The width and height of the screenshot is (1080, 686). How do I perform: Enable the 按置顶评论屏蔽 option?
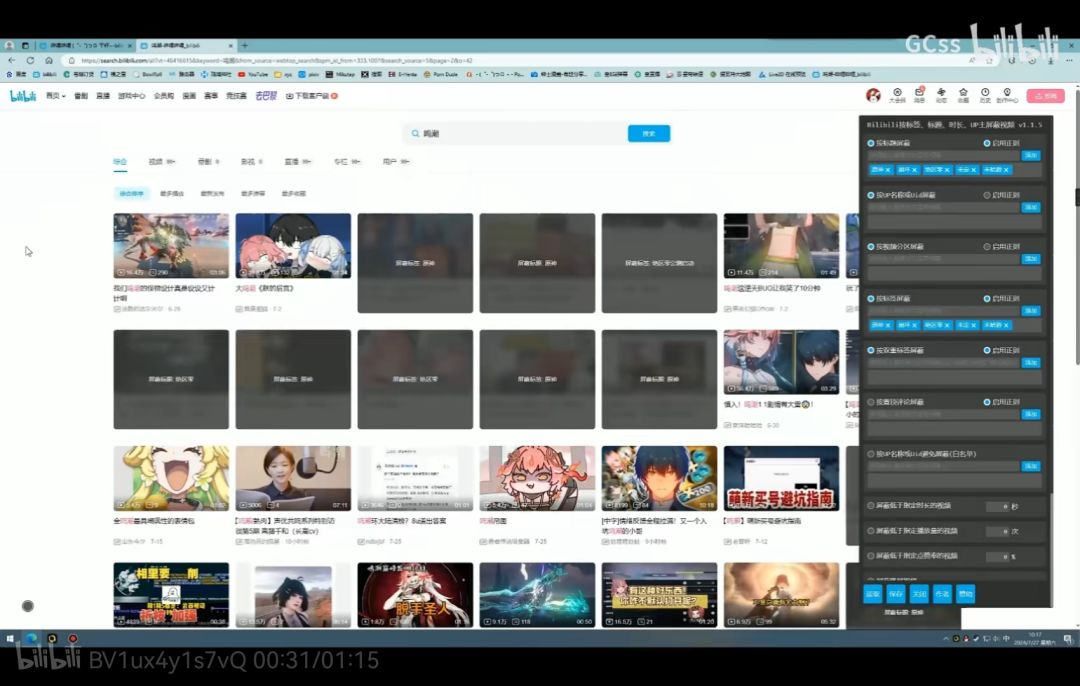click(871, 402)
